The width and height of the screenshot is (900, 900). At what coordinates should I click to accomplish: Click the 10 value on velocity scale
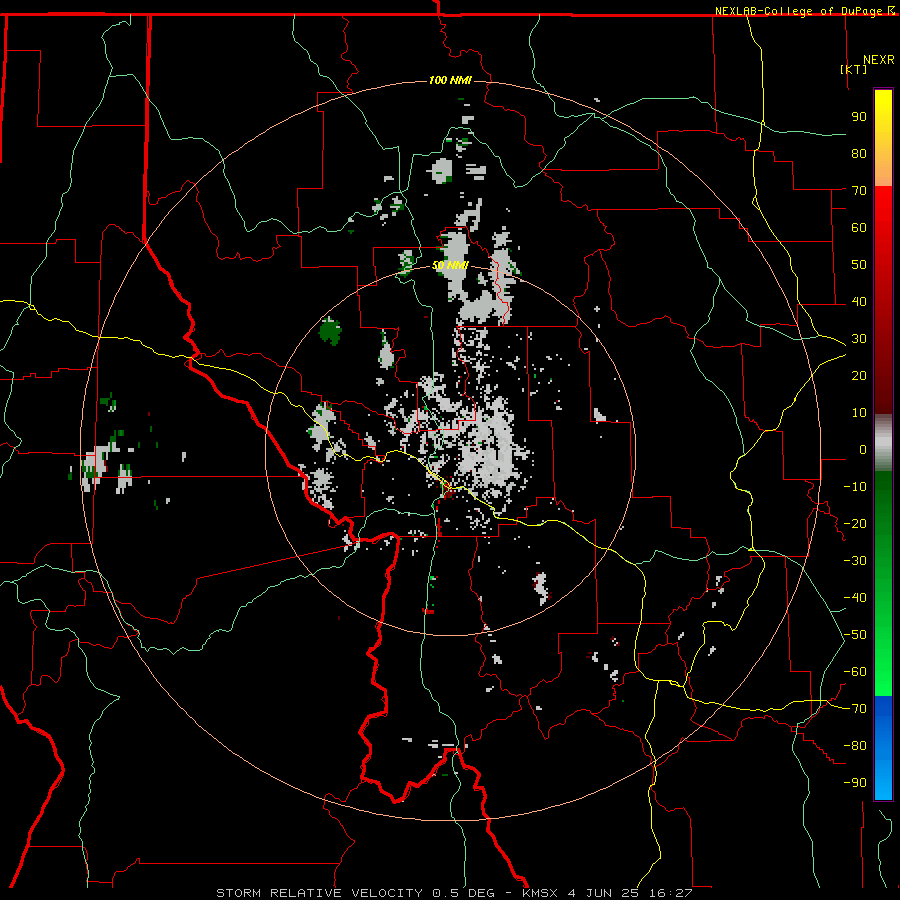point(859,413)
